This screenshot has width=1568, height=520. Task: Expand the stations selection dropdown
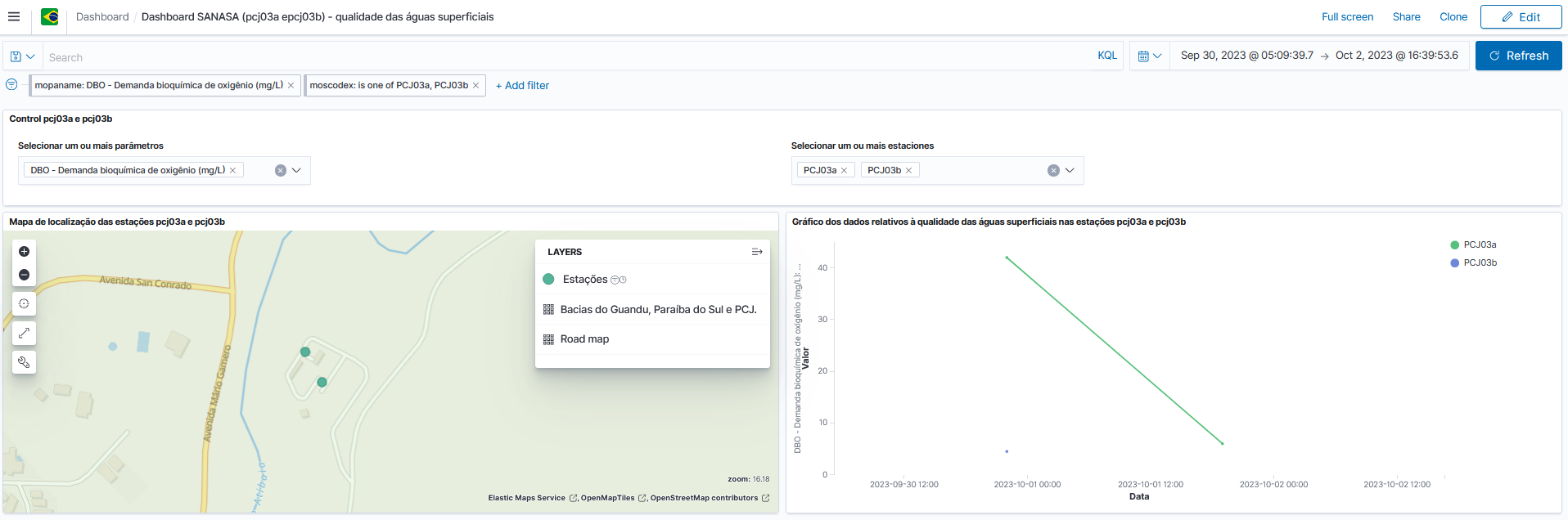click(x=1070, y=171)
